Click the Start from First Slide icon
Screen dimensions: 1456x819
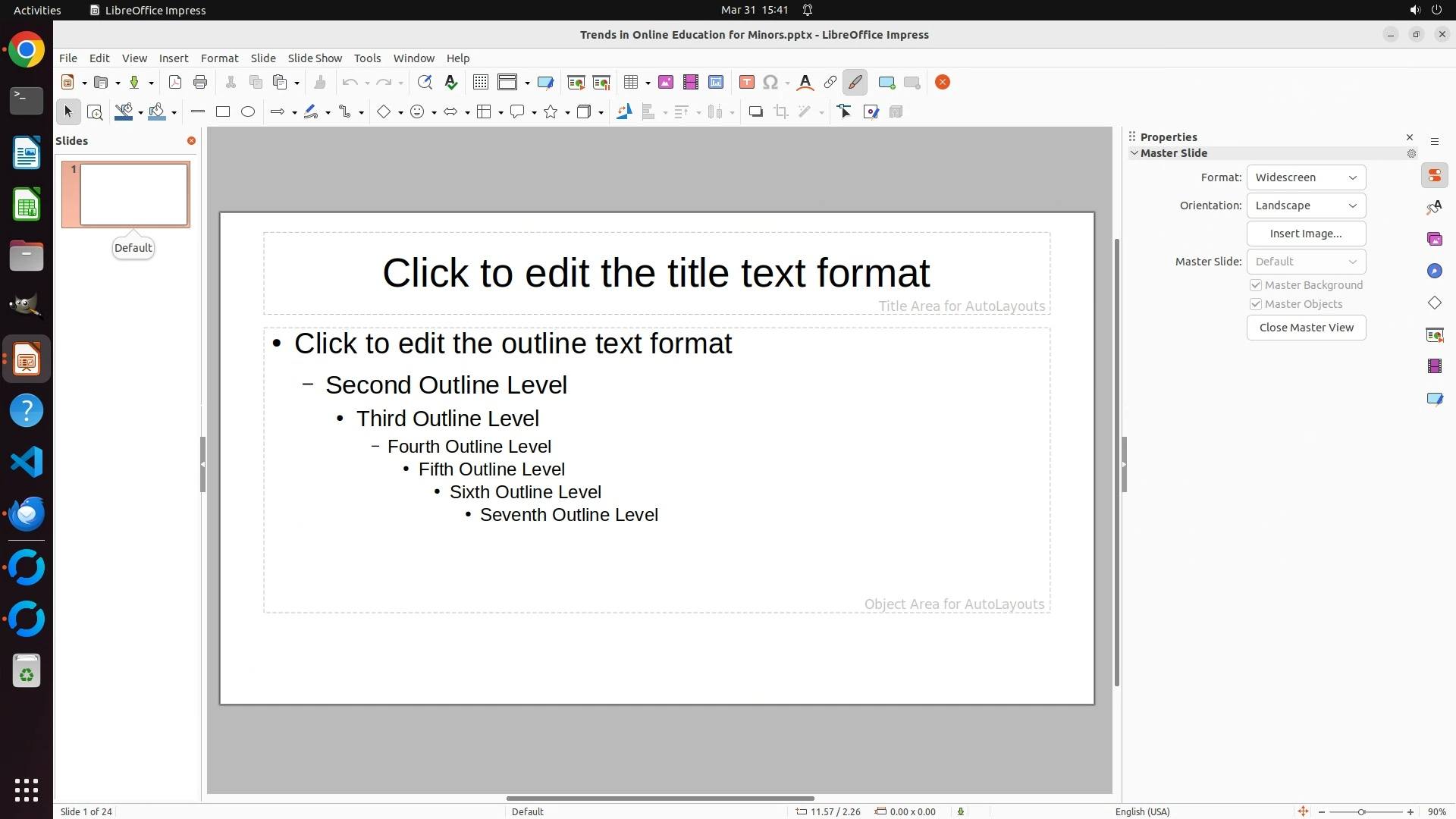[x=576, y=83]
